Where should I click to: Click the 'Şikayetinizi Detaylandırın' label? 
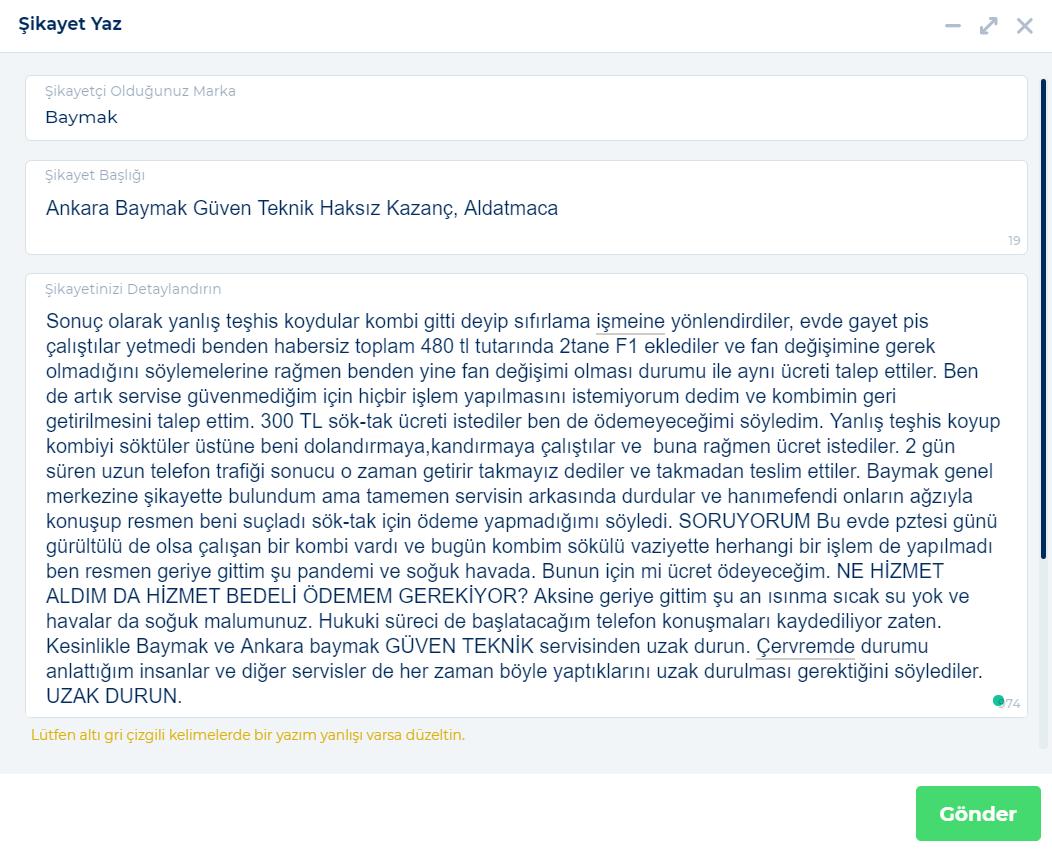[x=133, y=289]
